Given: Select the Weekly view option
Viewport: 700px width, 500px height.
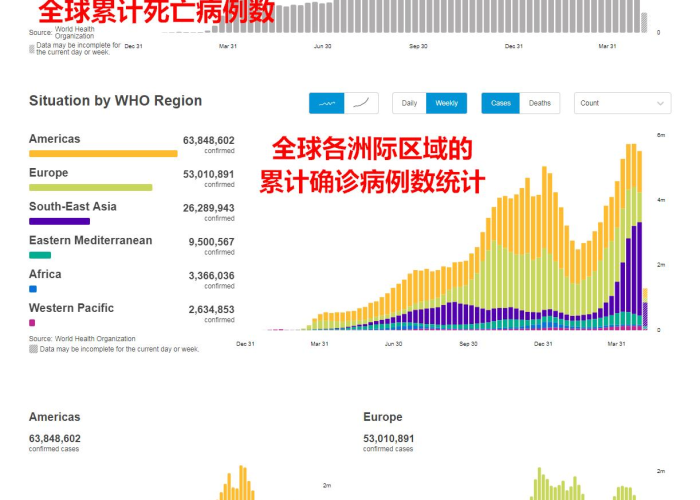Looking at the screenshot, I should 446,103.
